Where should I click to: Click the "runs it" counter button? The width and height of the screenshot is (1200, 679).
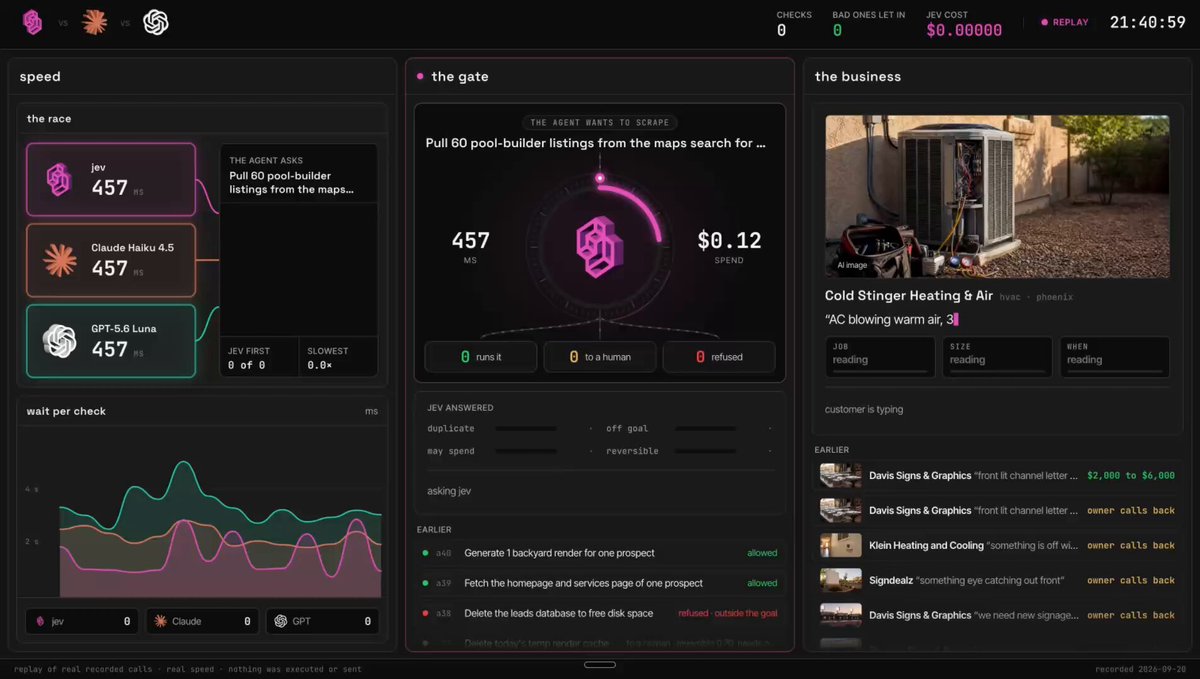pos(481,357)
